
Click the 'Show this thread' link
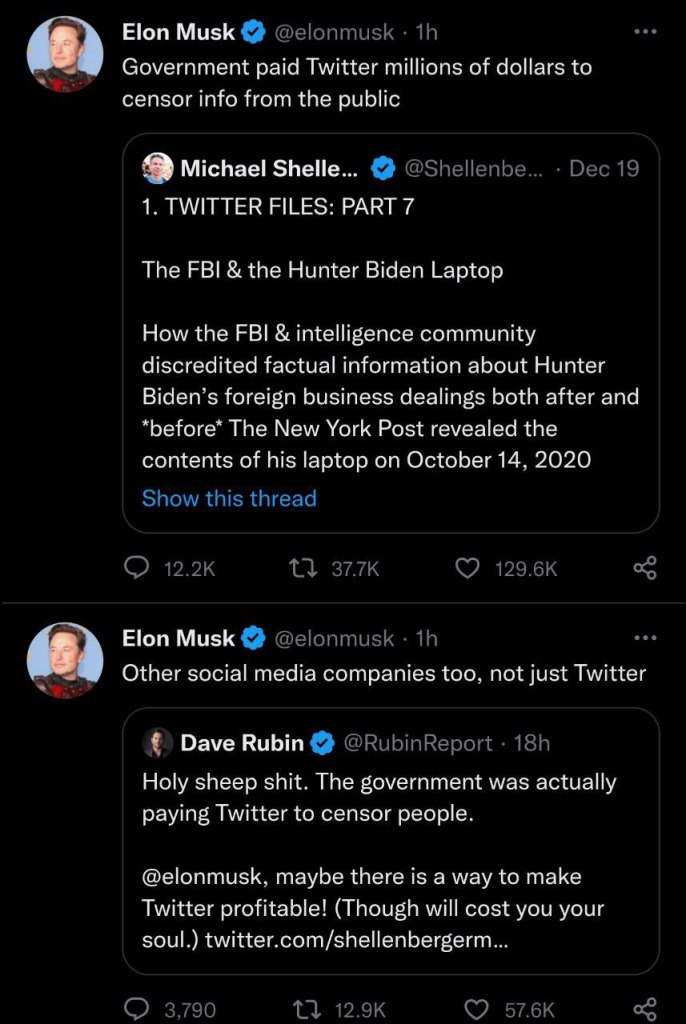[229, 498]
